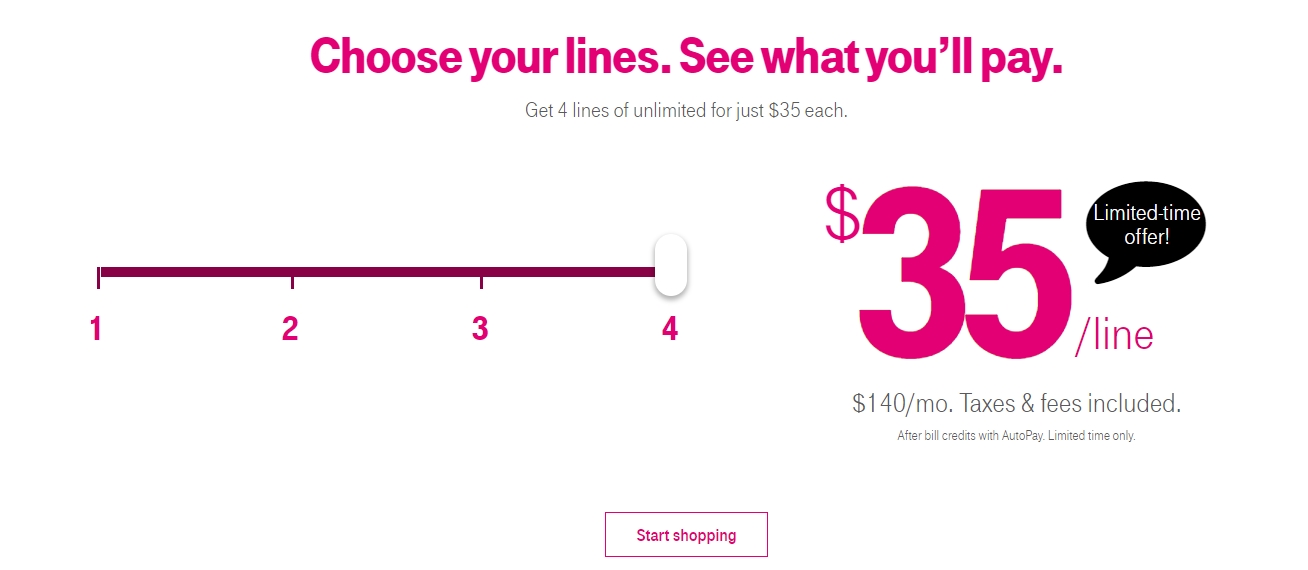The height and width of the screenshot is (570, 1308).
Task: Select the number 1 line option label
Action: point(96,329)
